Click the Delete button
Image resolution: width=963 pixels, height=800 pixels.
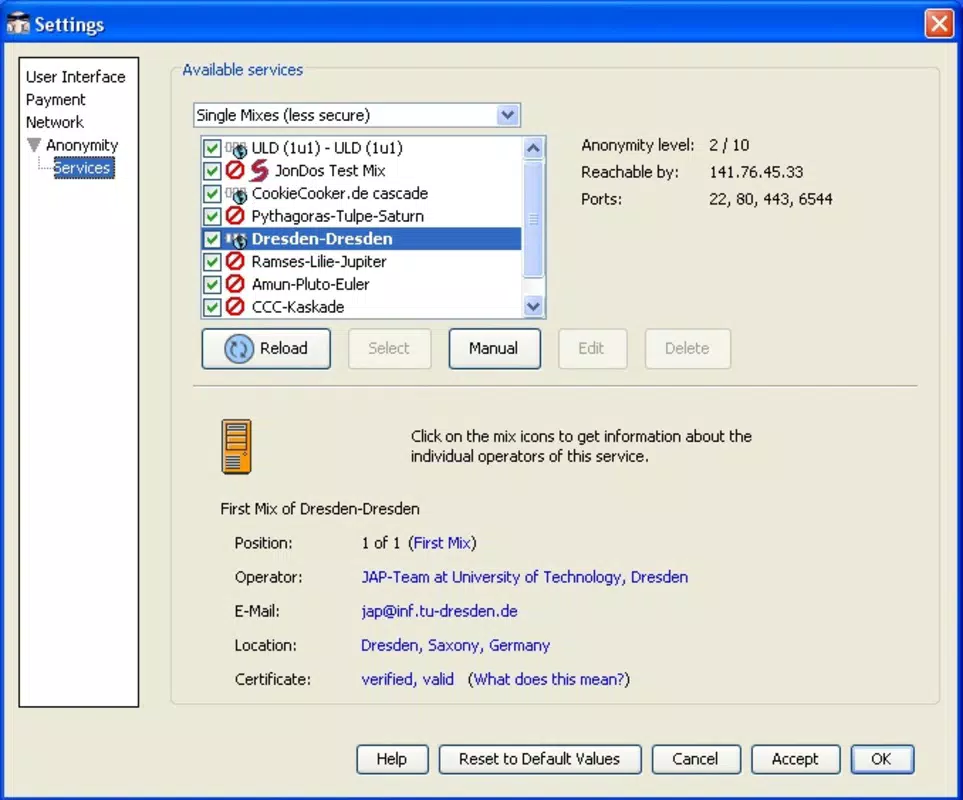click(687, 348)
